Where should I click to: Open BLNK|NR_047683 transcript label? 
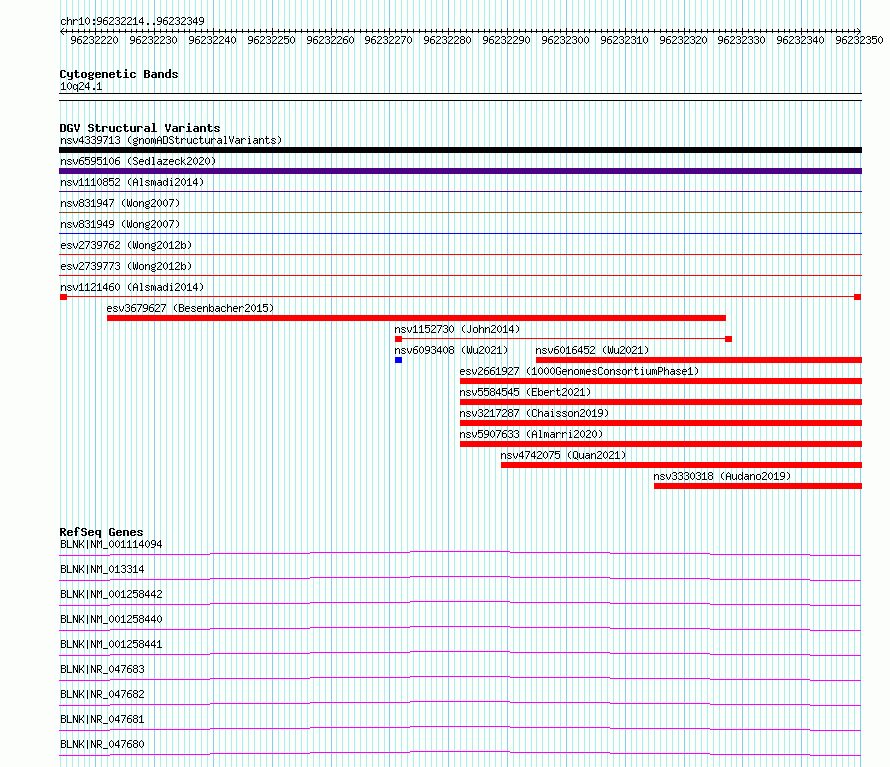[x=102, y=669]
